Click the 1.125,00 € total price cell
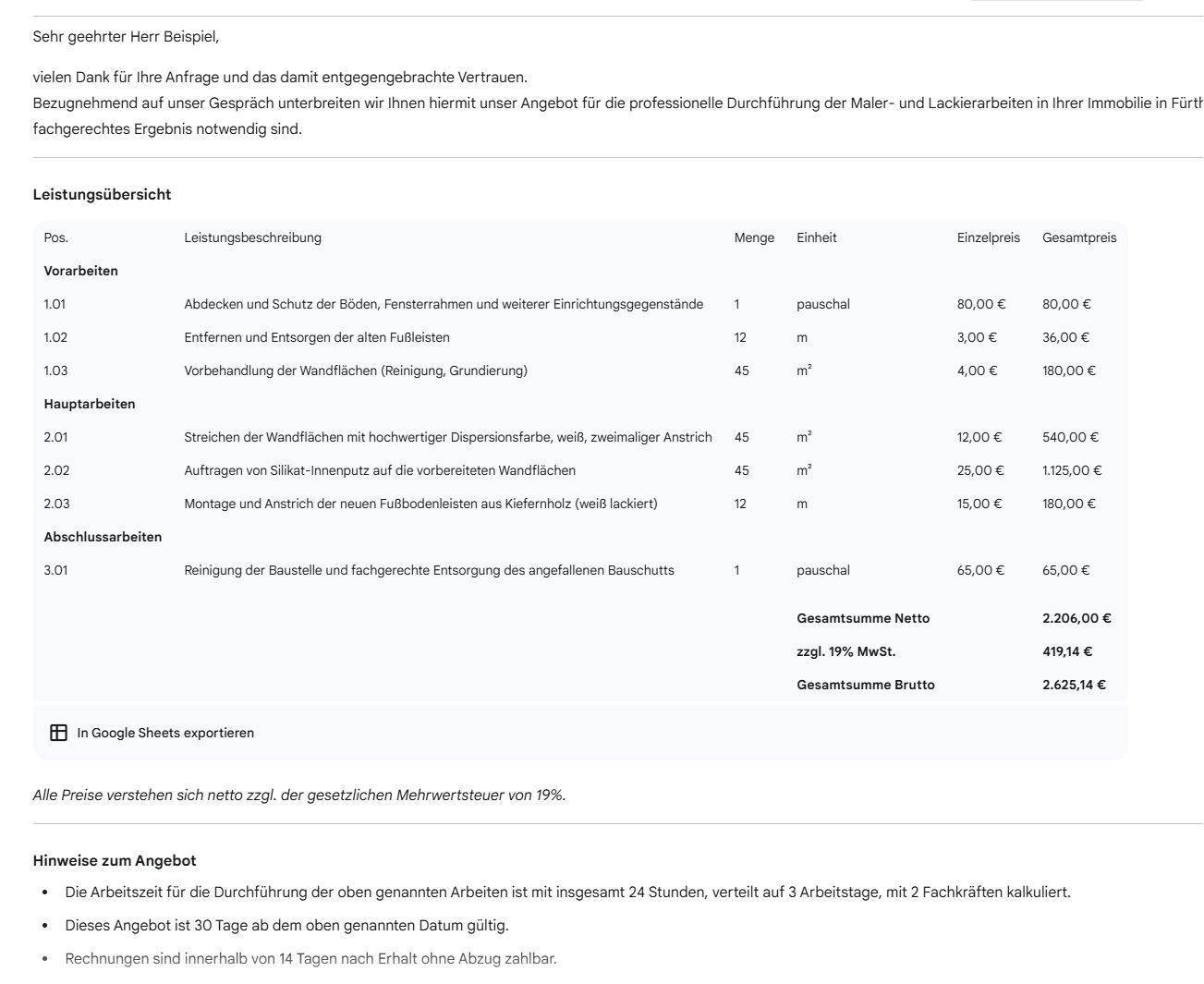This screenshot has width=1204, height=984. pyautogui.click(x=1071, y=470)
